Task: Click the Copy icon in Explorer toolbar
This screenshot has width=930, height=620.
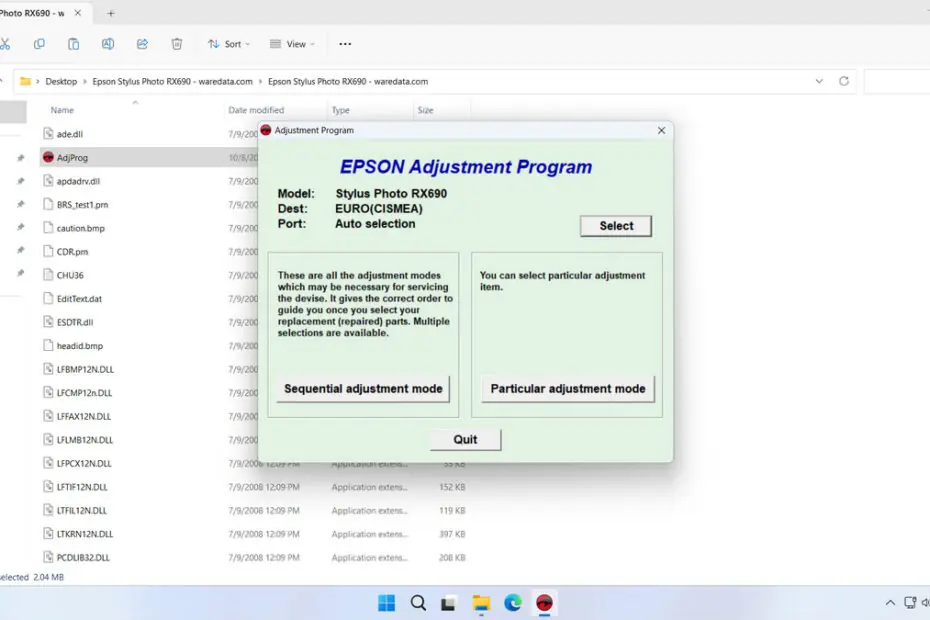Action: [39, 44]
